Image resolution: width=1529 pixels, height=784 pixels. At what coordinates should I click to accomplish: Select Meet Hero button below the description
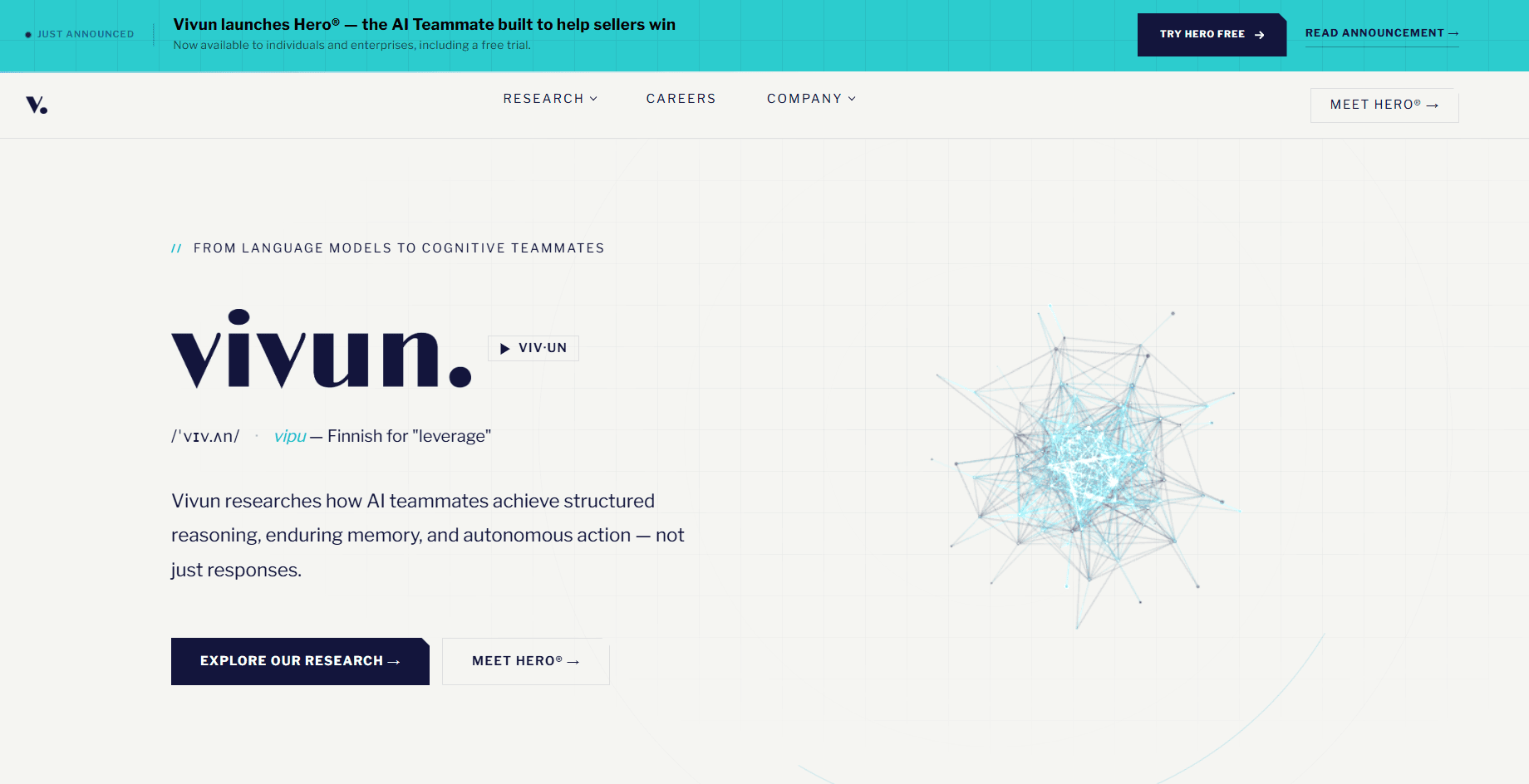click(x=526, y=661)
